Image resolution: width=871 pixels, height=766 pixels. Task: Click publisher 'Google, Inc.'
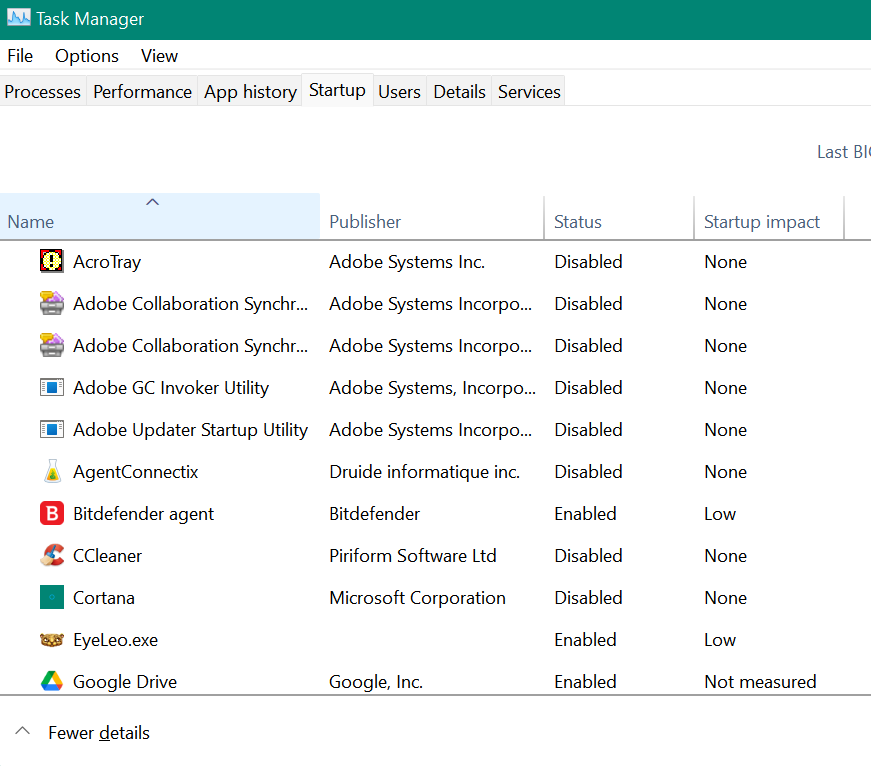coord(376,682)
